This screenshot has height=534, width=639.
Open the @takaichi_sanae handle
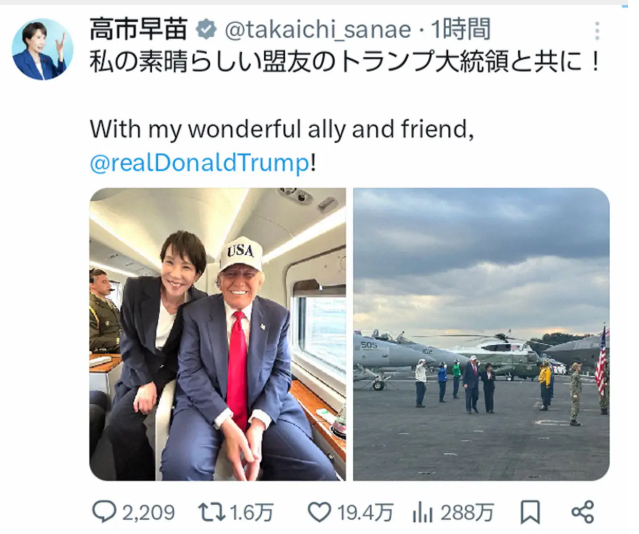[x=318, y=30]
